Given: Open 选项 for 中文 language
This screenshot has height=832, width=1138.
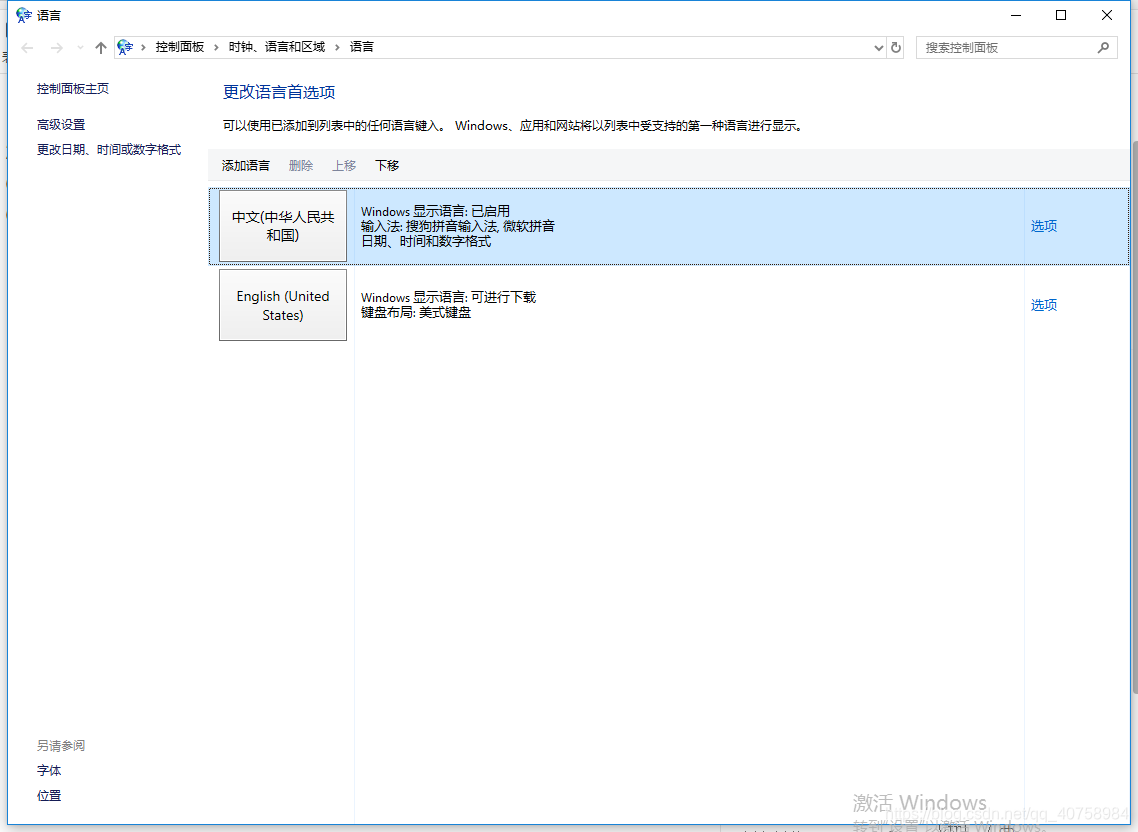Looking at the screenshot, I should [x=1044, y=226].
